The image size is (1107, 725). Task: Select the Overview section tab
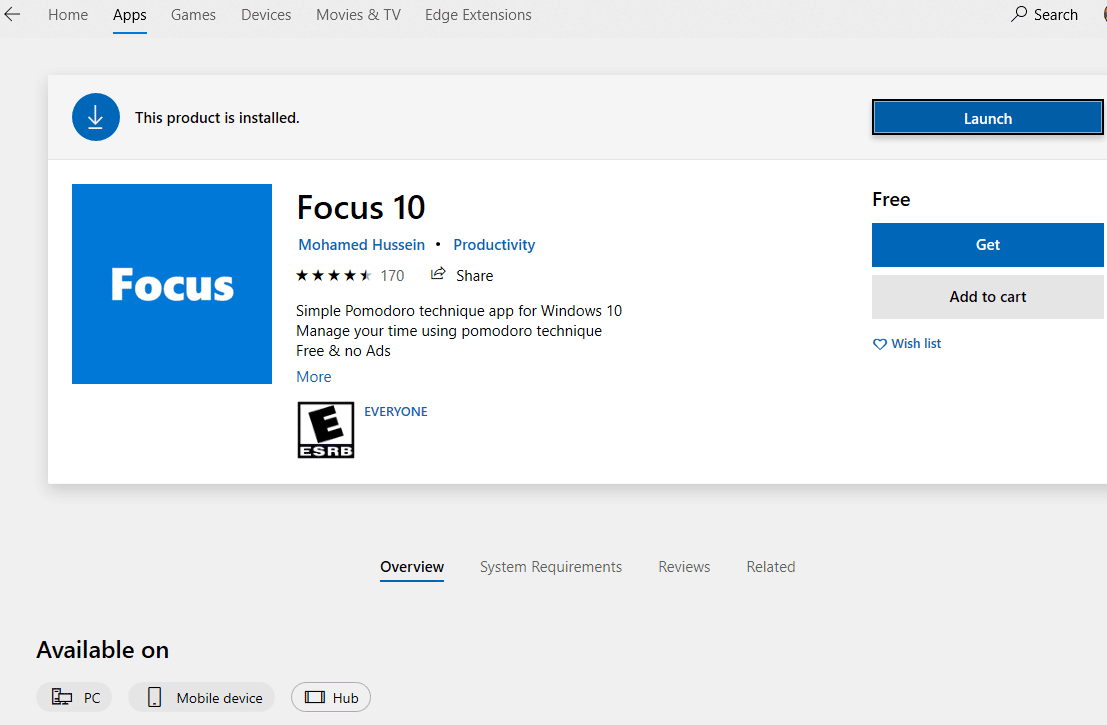click(x=412, y=567)
